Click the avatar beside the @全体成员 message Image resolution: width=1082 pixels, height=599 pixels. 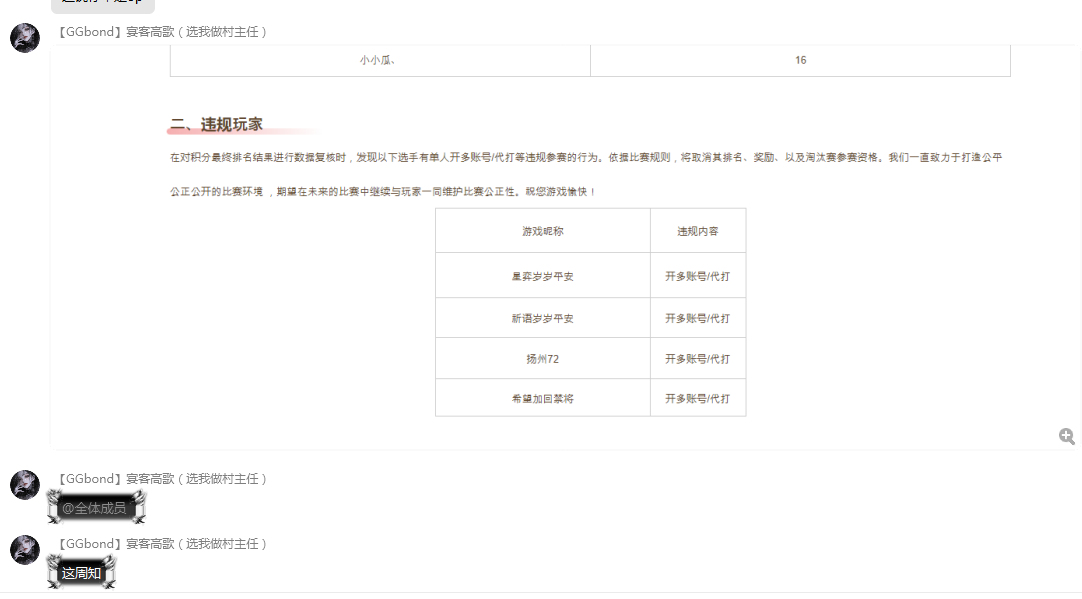tap(25, 485)
